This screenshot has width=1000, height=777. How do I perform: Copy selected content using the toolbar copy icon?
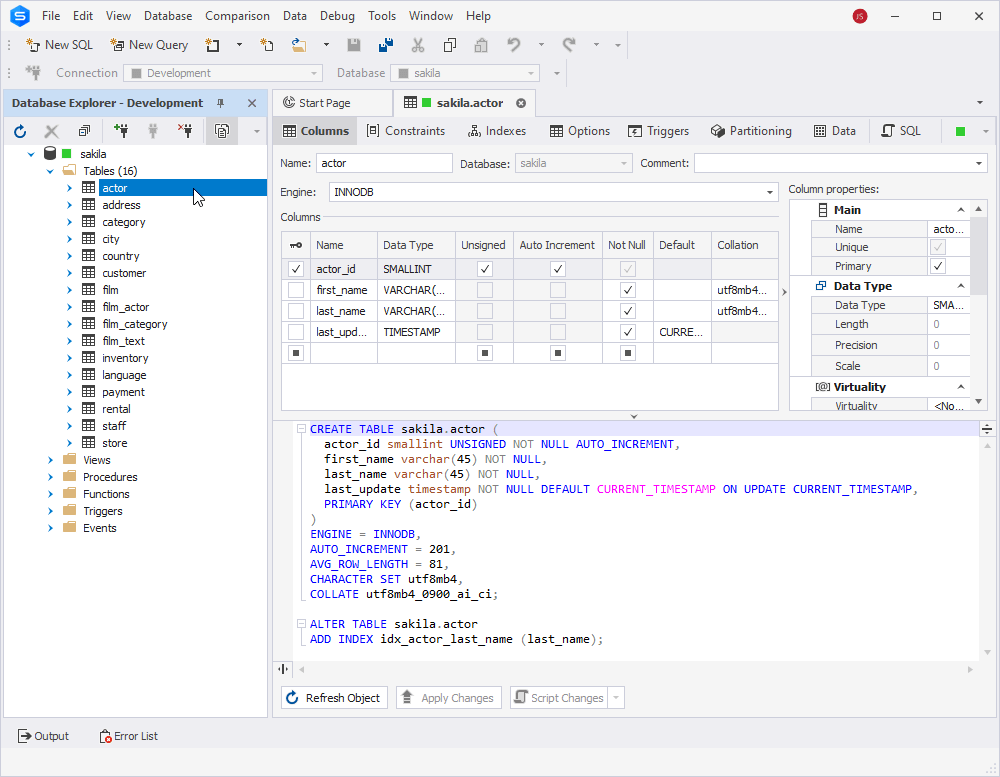449,44
